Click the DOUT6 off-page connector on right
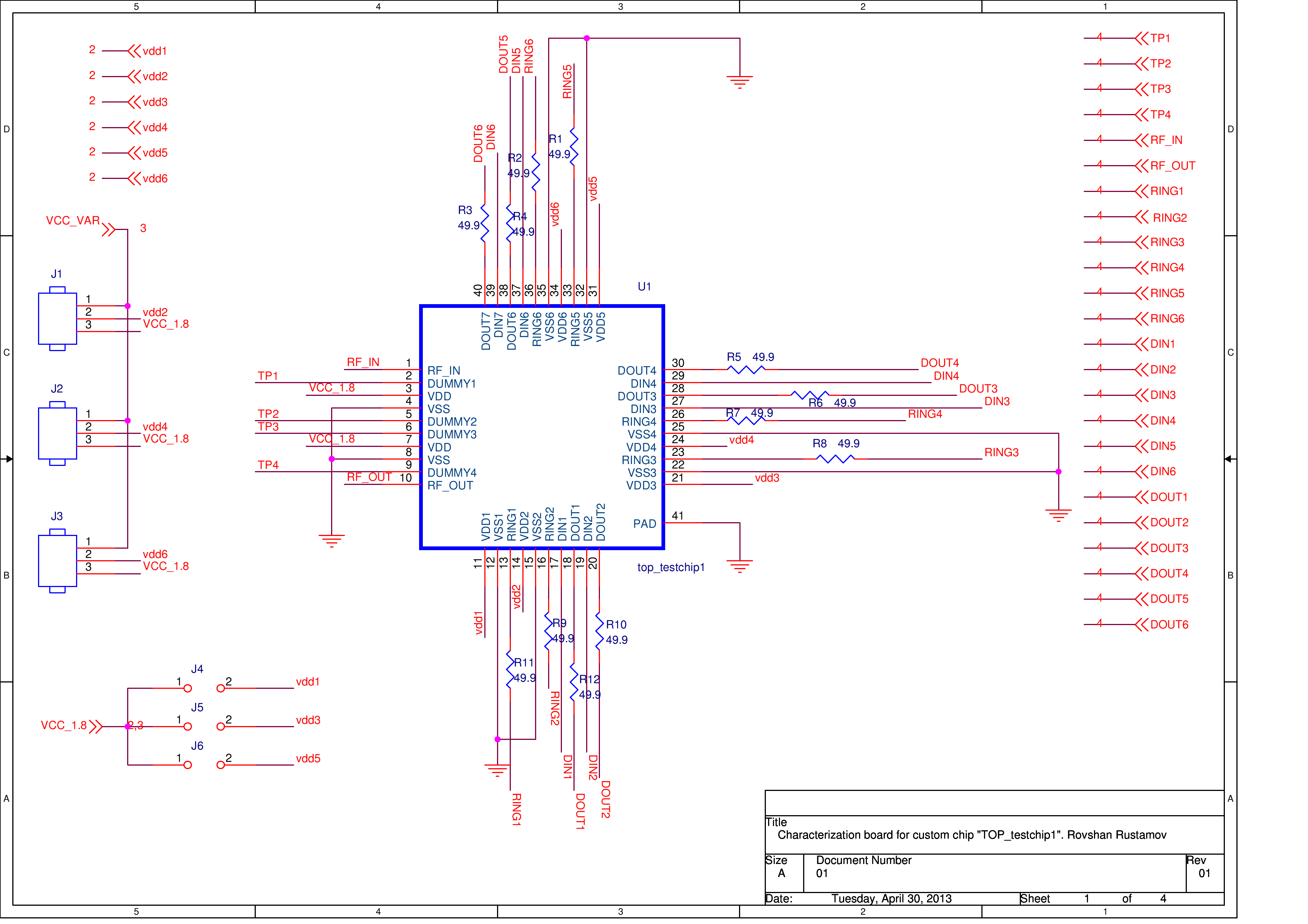The width and height of the screenshot is (1308, 924). [1141, 625]
